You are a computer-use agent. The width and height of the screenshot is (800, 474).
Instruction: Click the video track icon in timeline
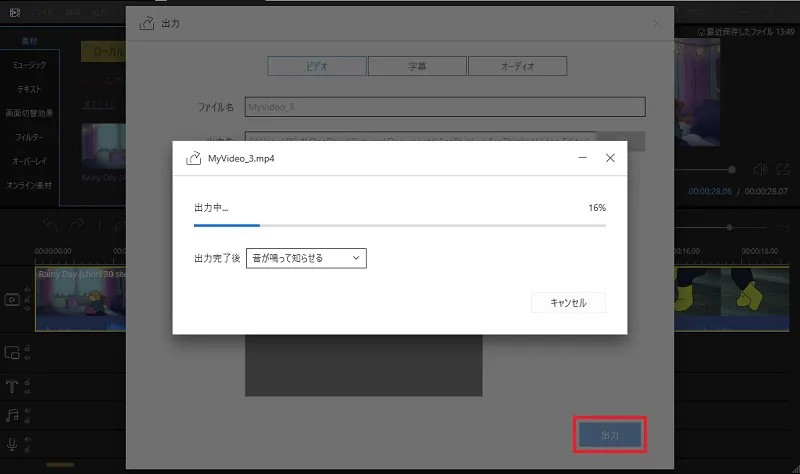[13, 299]
